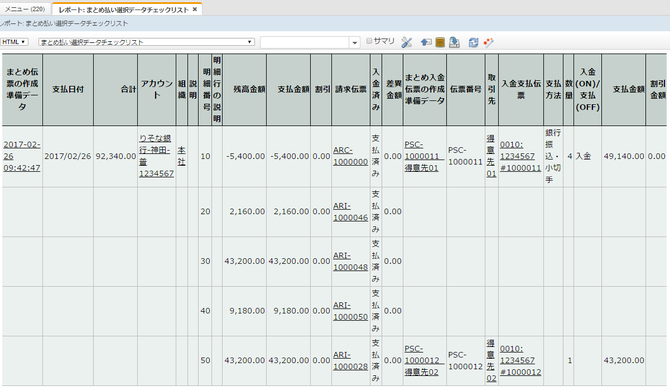Close the まとめ払い選択データチェックリスト report tab
This screenshot has width=670, height=391.
[195, 9]
